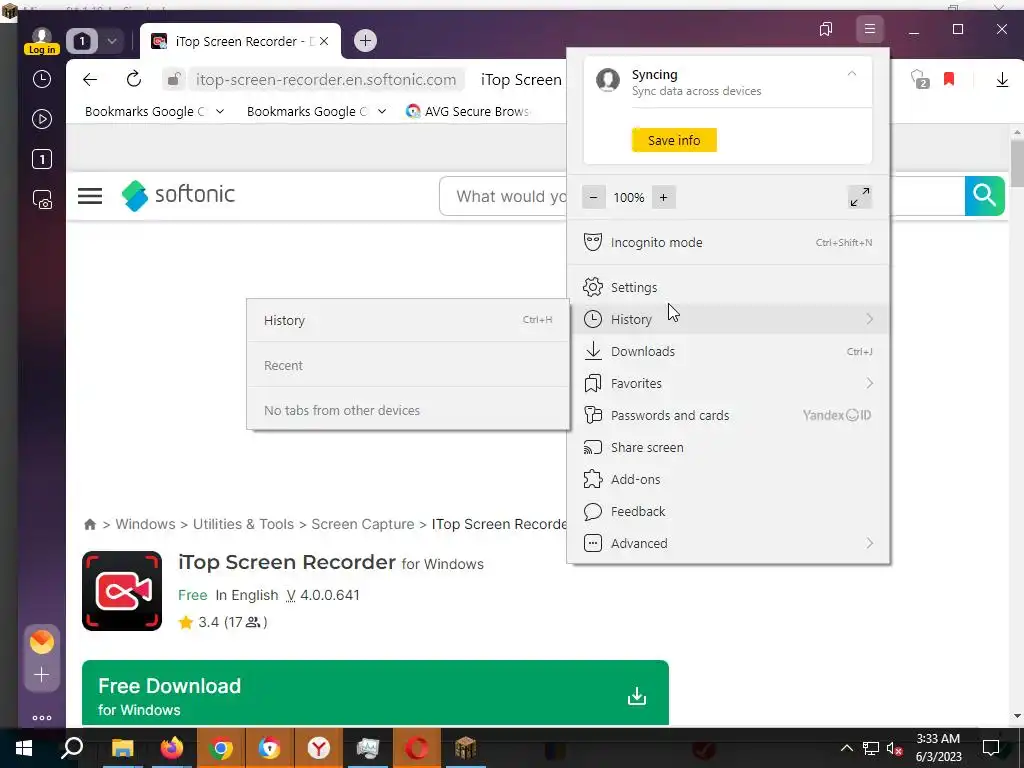Increase zoom with plus button
This screenshot has width=1024, height=768.
point(664,197)
